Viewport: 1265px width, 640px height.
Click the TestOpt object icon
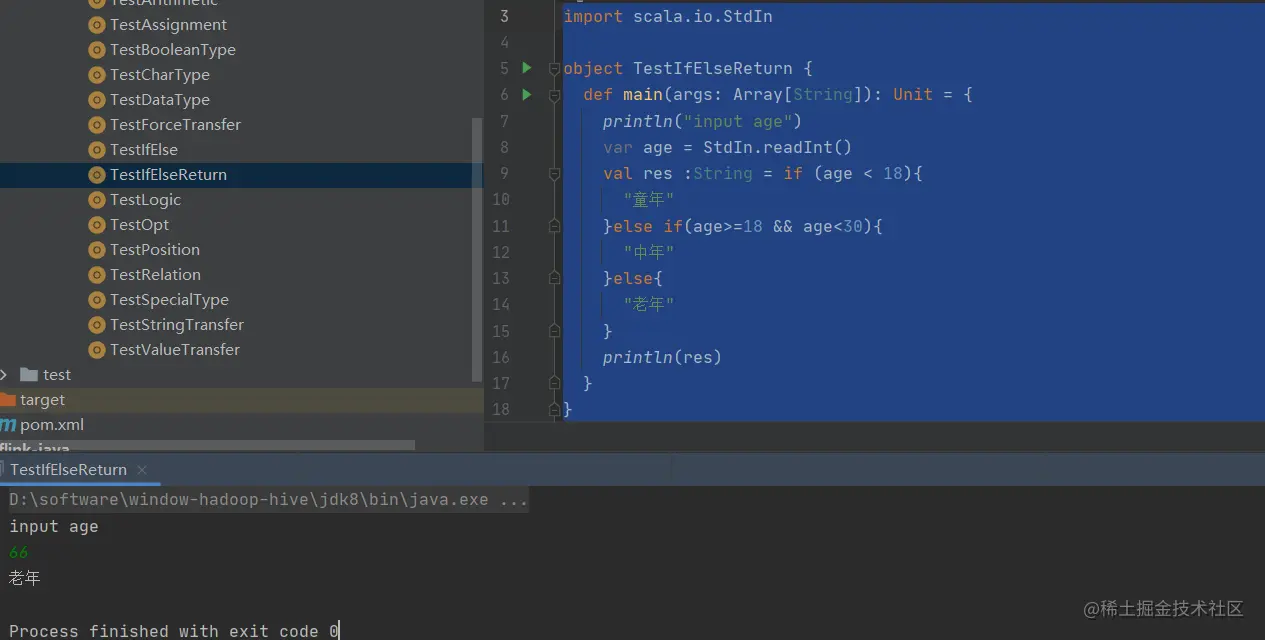point(97,225)
